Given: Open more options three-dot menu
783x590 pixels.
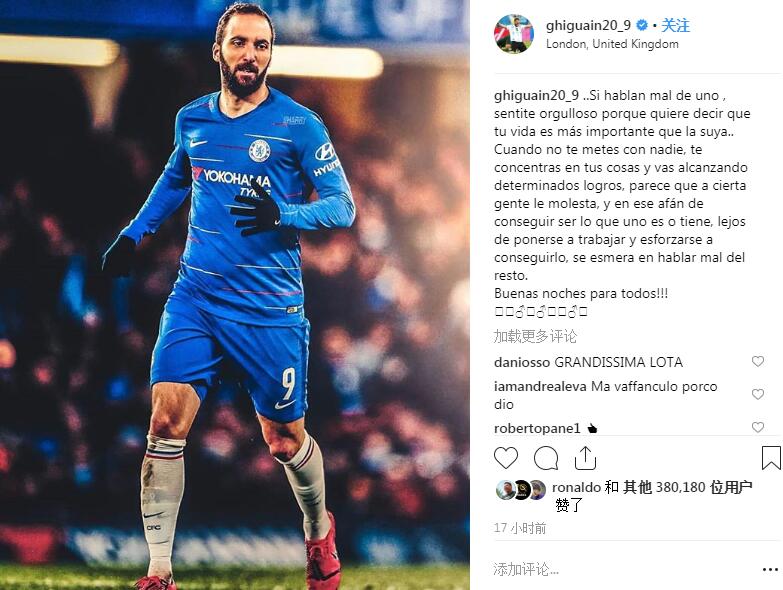Looking at the screenshot, I should pyautogui.click(x=771, y=570).
